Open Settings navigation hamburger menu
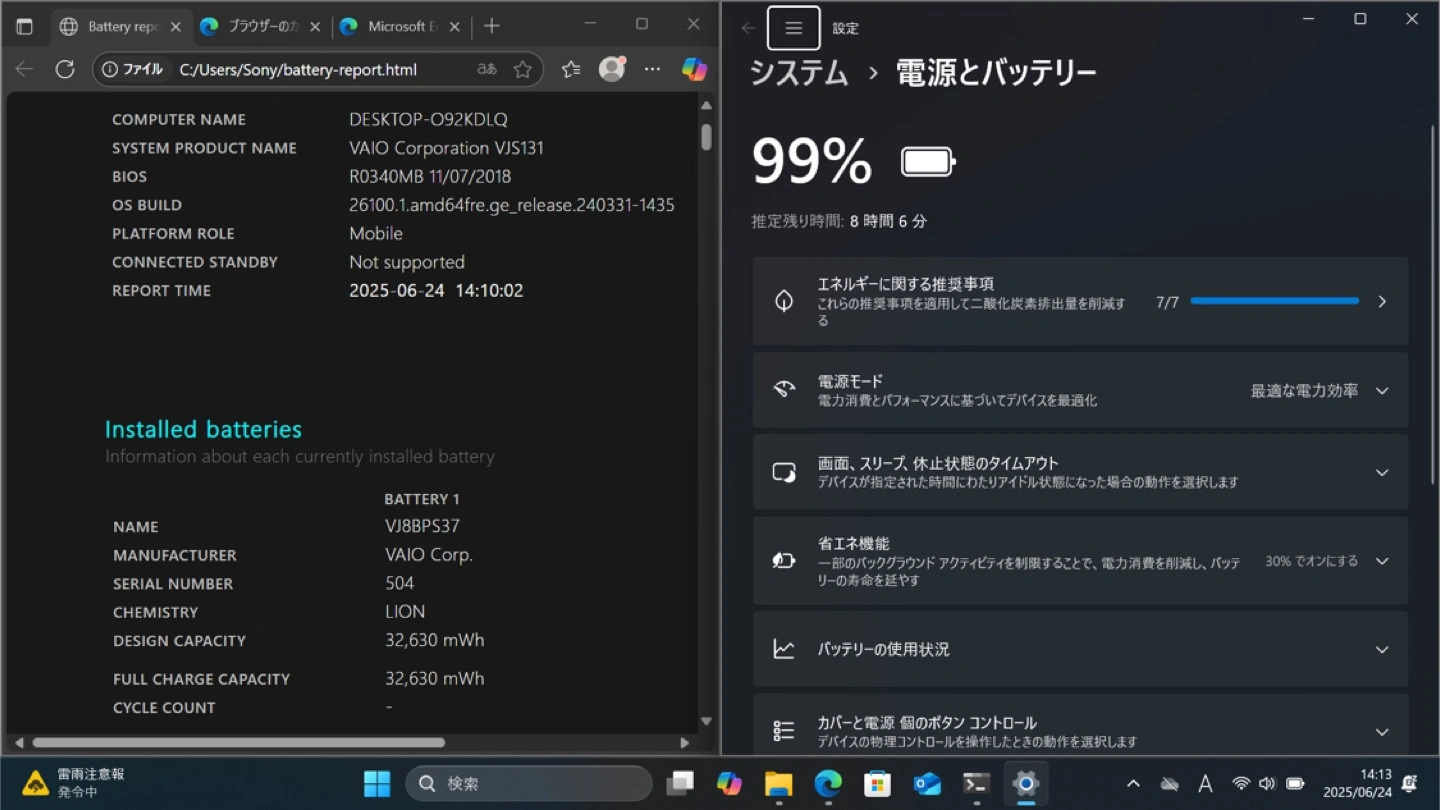 794,28
